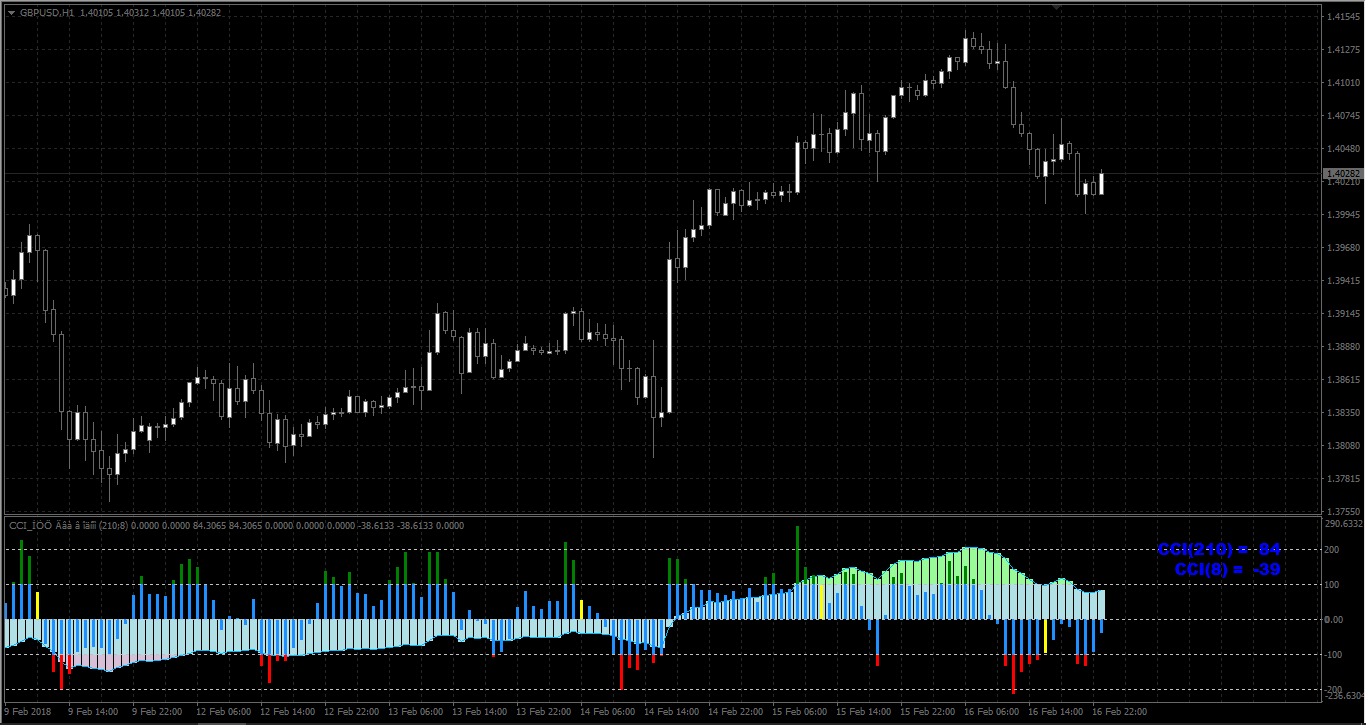Viewport: 1366px width, 725px height.
Task: Click the chart shift triangle marker on top edge
Action: [x=1057, y=6]
